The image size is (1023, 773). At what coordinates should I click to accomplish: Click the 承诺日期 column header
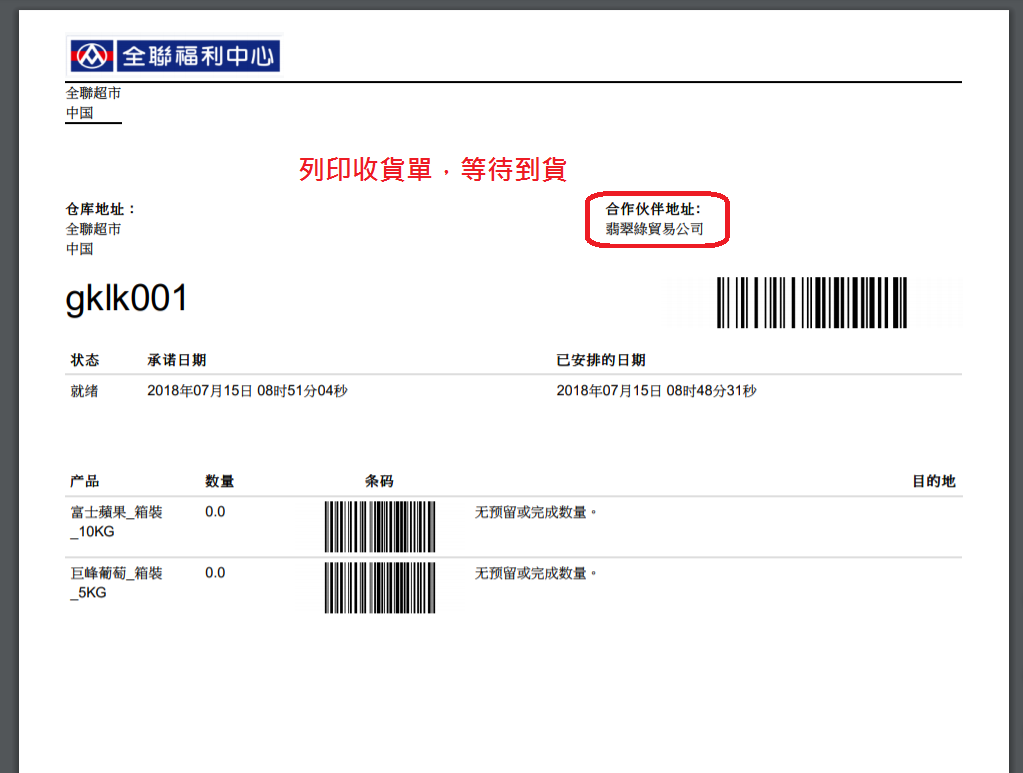177,360
